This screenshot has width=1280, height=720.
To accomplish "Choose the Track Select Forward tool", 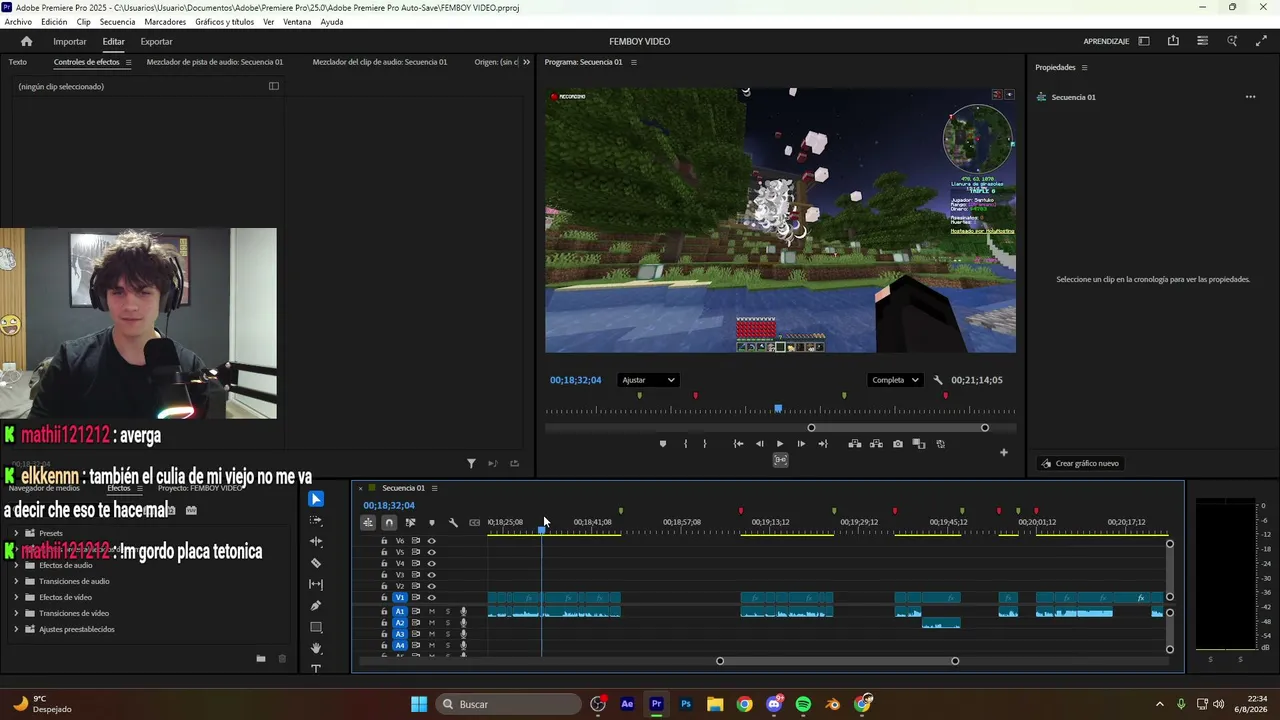I will 316,520.
